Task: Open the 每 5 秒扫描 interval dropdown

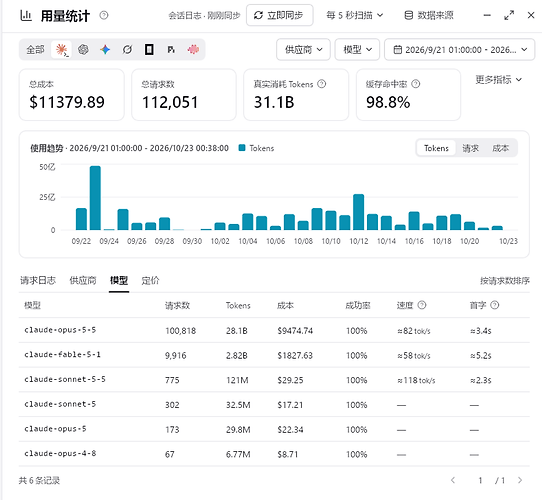Action: [355, 15]
